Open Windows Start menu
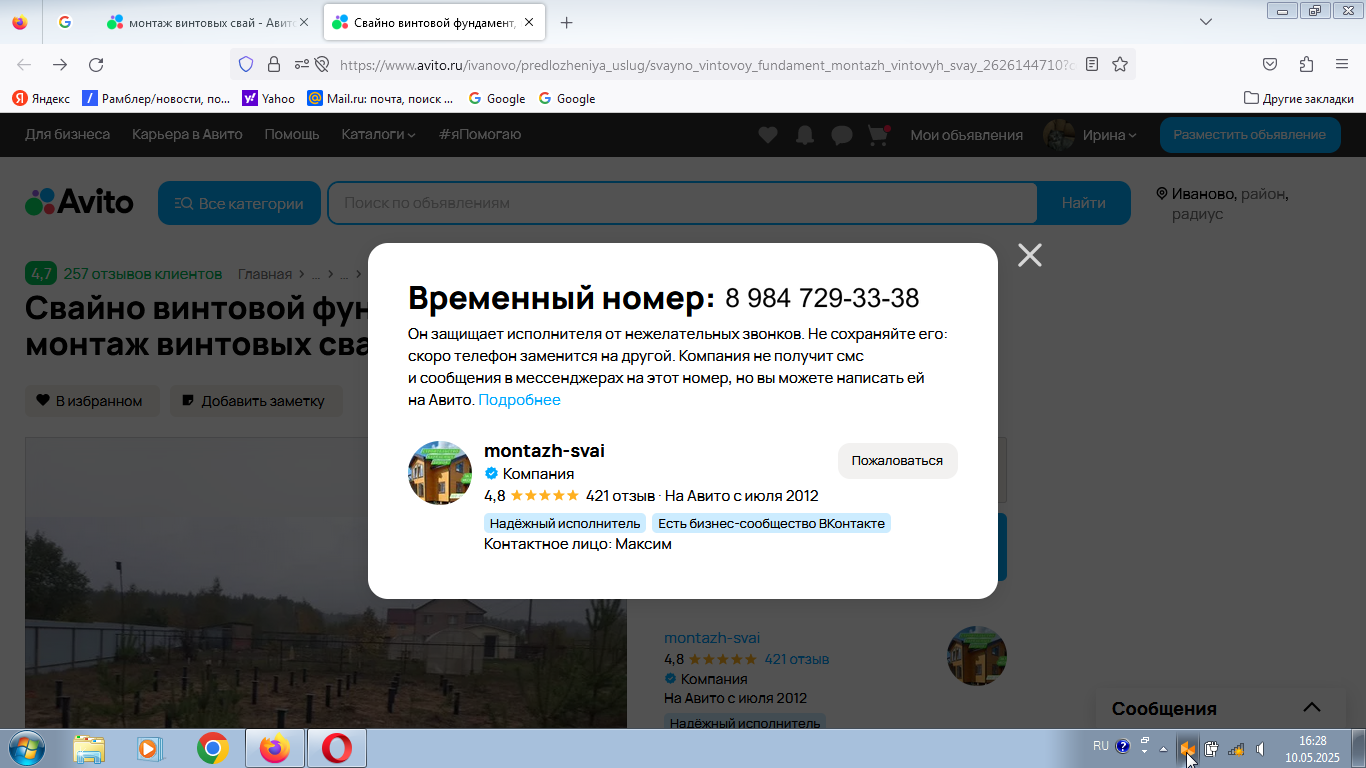The height and width of the screenshot is (768, 1366). click(x=26, y=748)
